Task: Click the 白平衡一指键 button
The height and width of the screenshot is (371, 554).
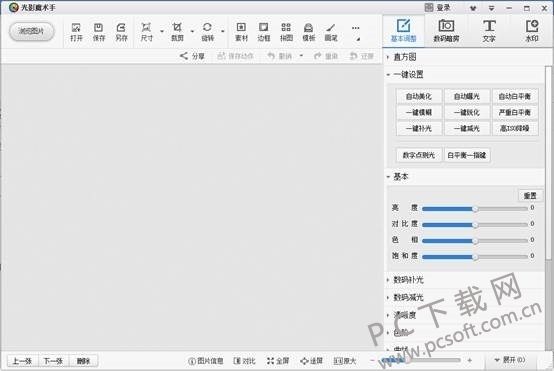Action: (x=467, y=155)
